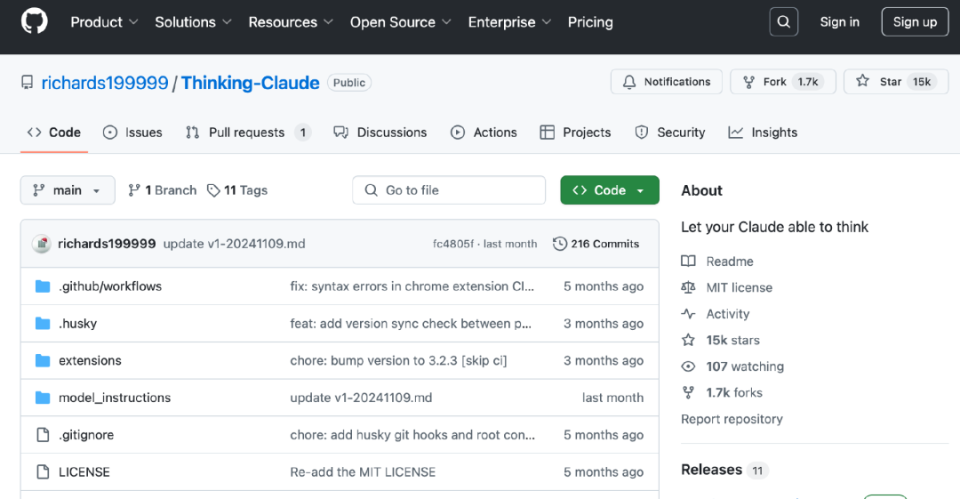Open the main branch selector dropdown
The height and width of the screenshot is (499, 960).
[x=67, y=190]
